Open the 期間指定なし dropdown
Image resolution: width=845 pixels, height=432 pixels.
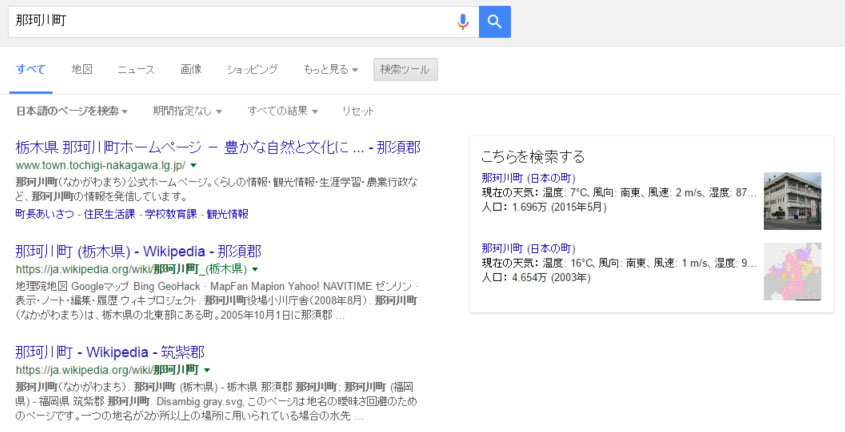point(187,111)
